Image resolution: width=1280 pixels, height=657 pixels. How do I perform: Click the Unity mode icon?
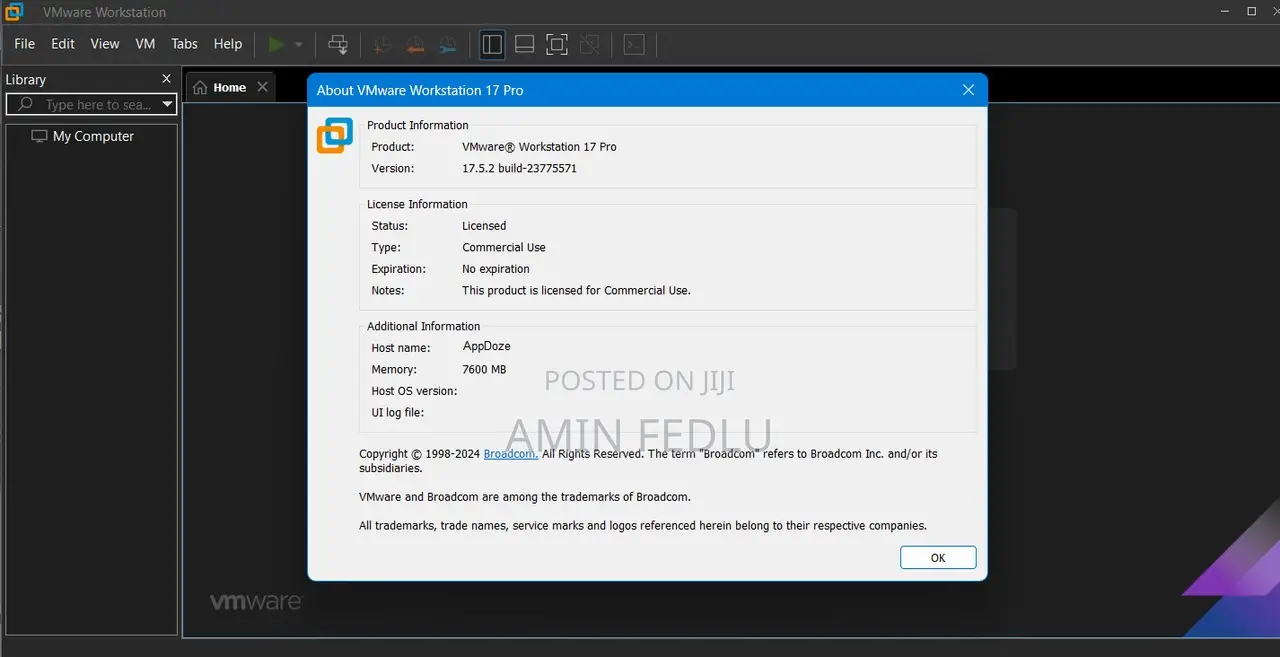pos(590,44)
